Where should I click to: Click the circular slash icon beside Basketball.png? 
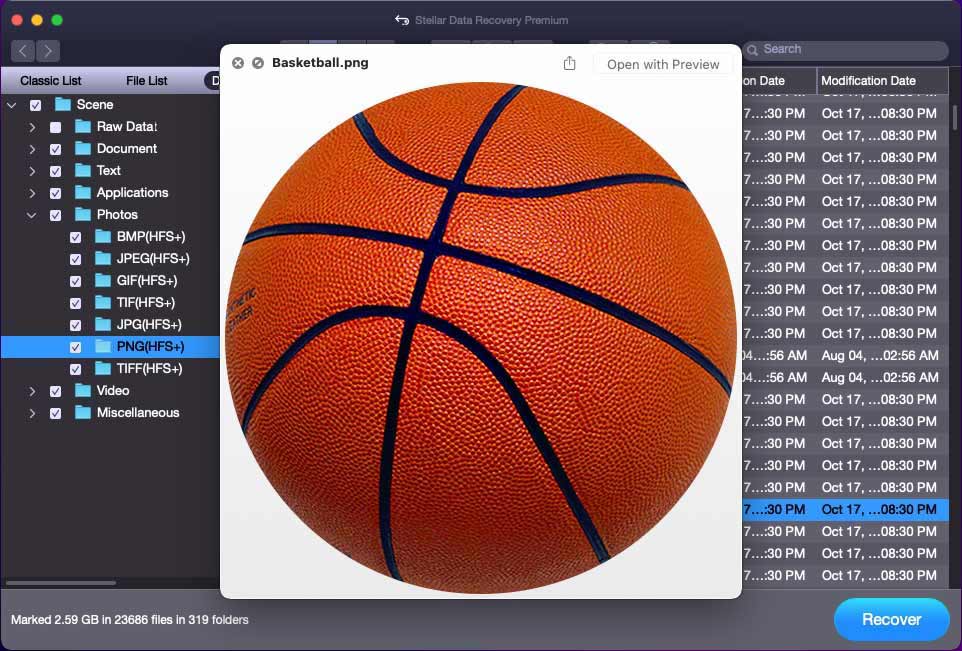coord(258,63)
